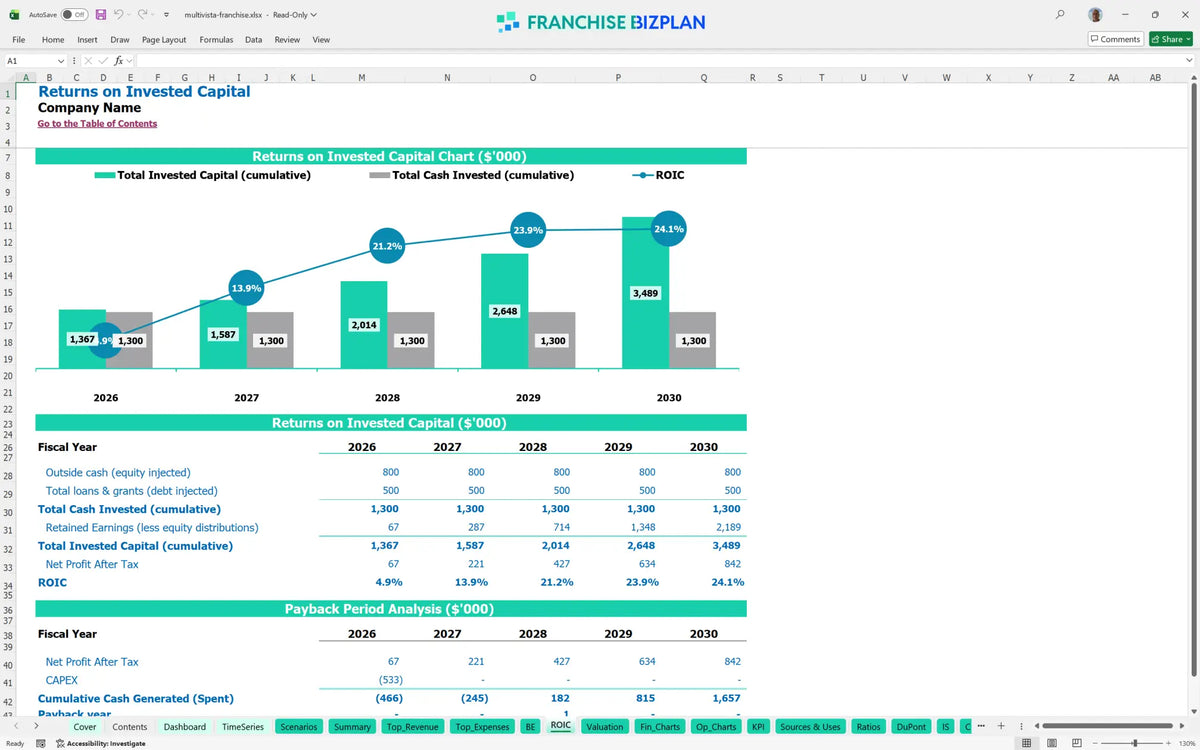
Task: Click the Total Invested Capital legend entry
Action: 203,175
